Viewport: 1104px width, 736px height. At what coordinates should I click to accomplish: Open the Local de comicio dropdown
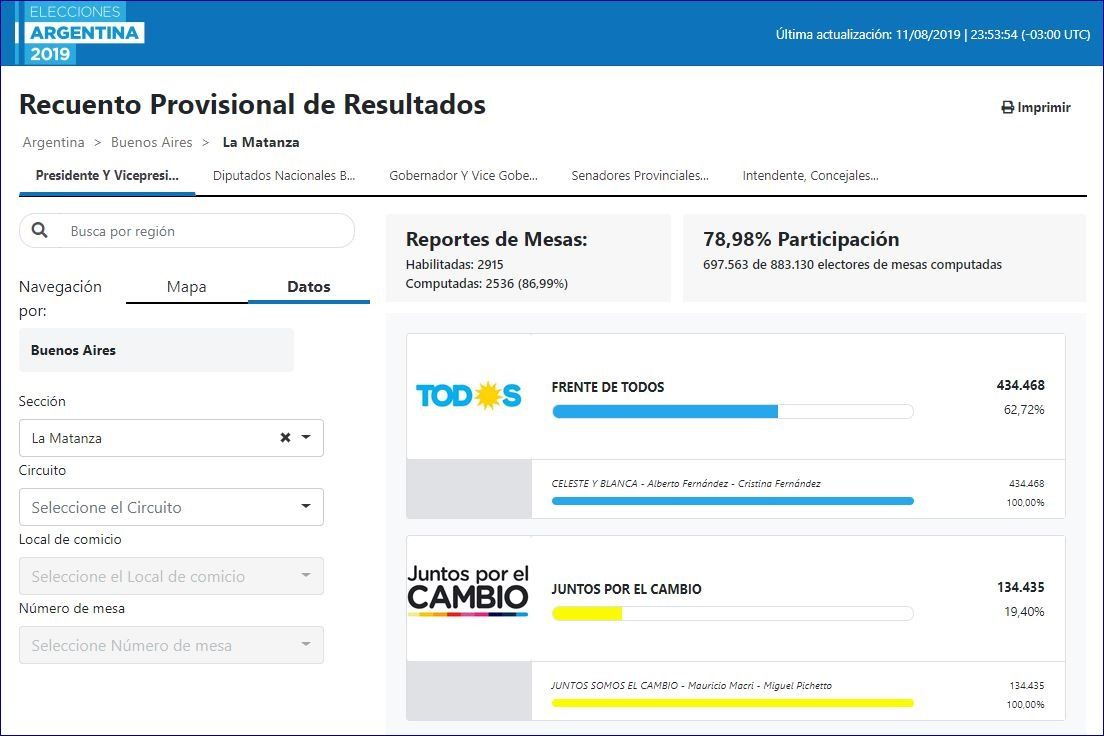coord(306,576)
